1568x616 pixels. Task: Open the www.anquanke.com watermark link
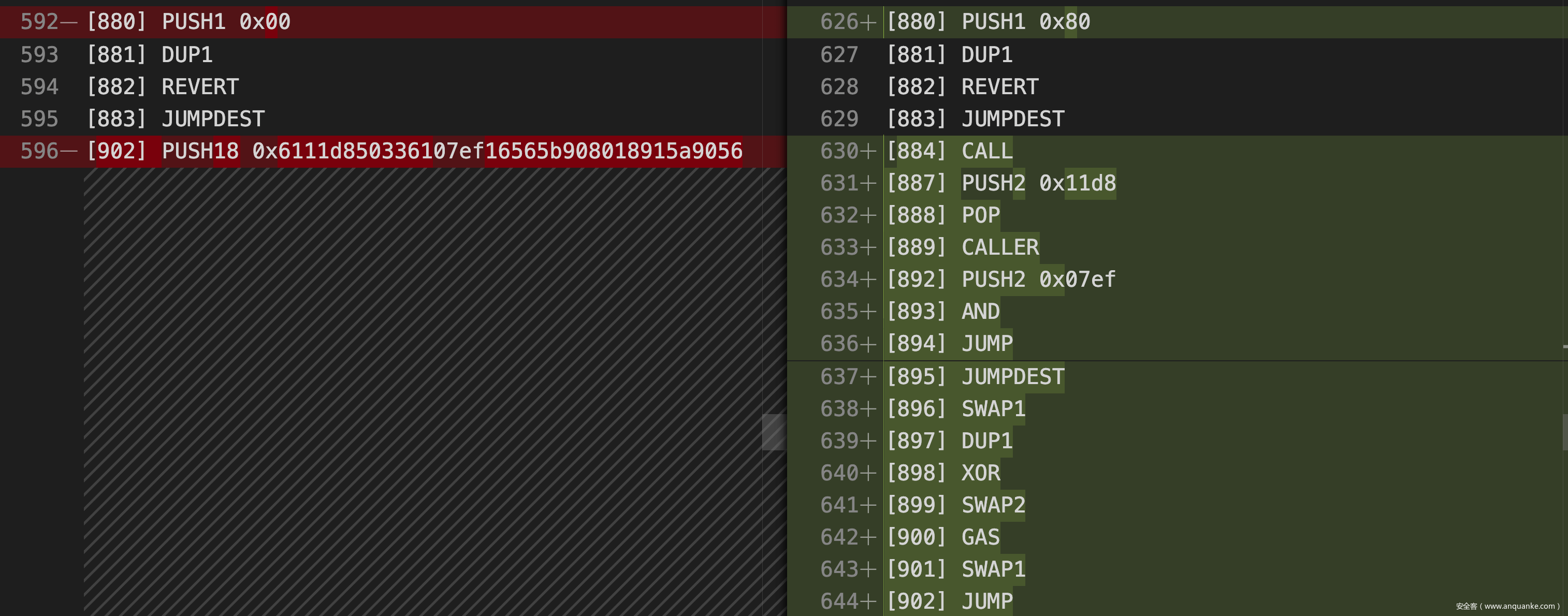(1519, 606)
